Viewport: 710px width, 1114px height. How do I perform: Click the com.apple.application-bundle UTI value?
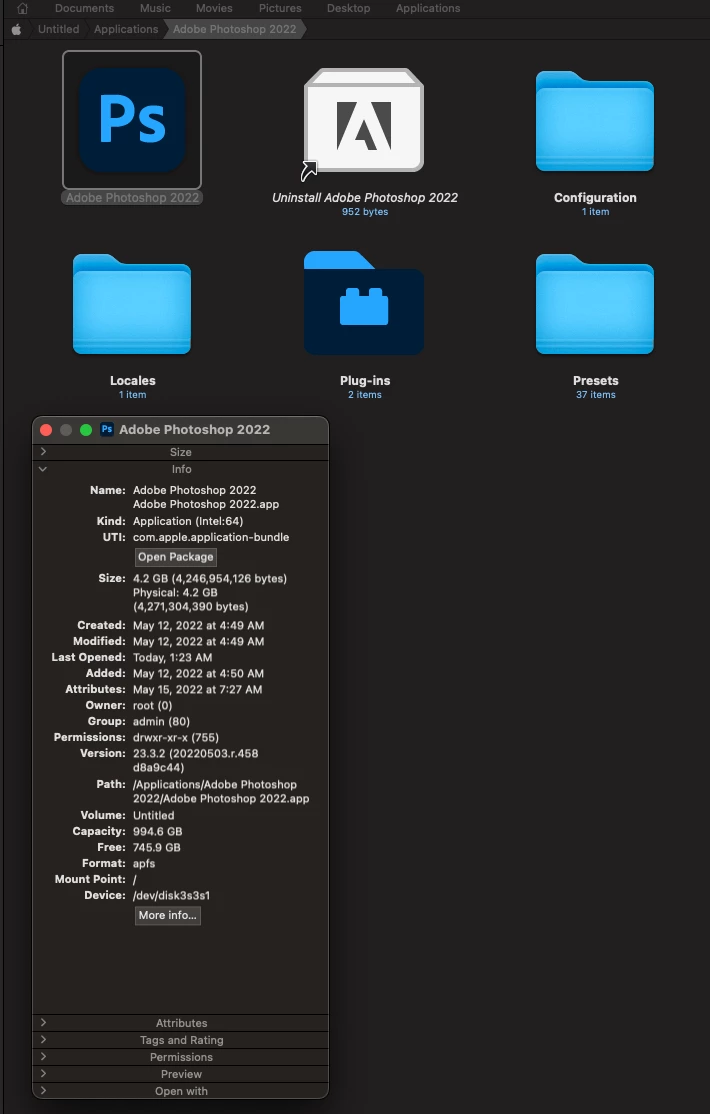211,537
